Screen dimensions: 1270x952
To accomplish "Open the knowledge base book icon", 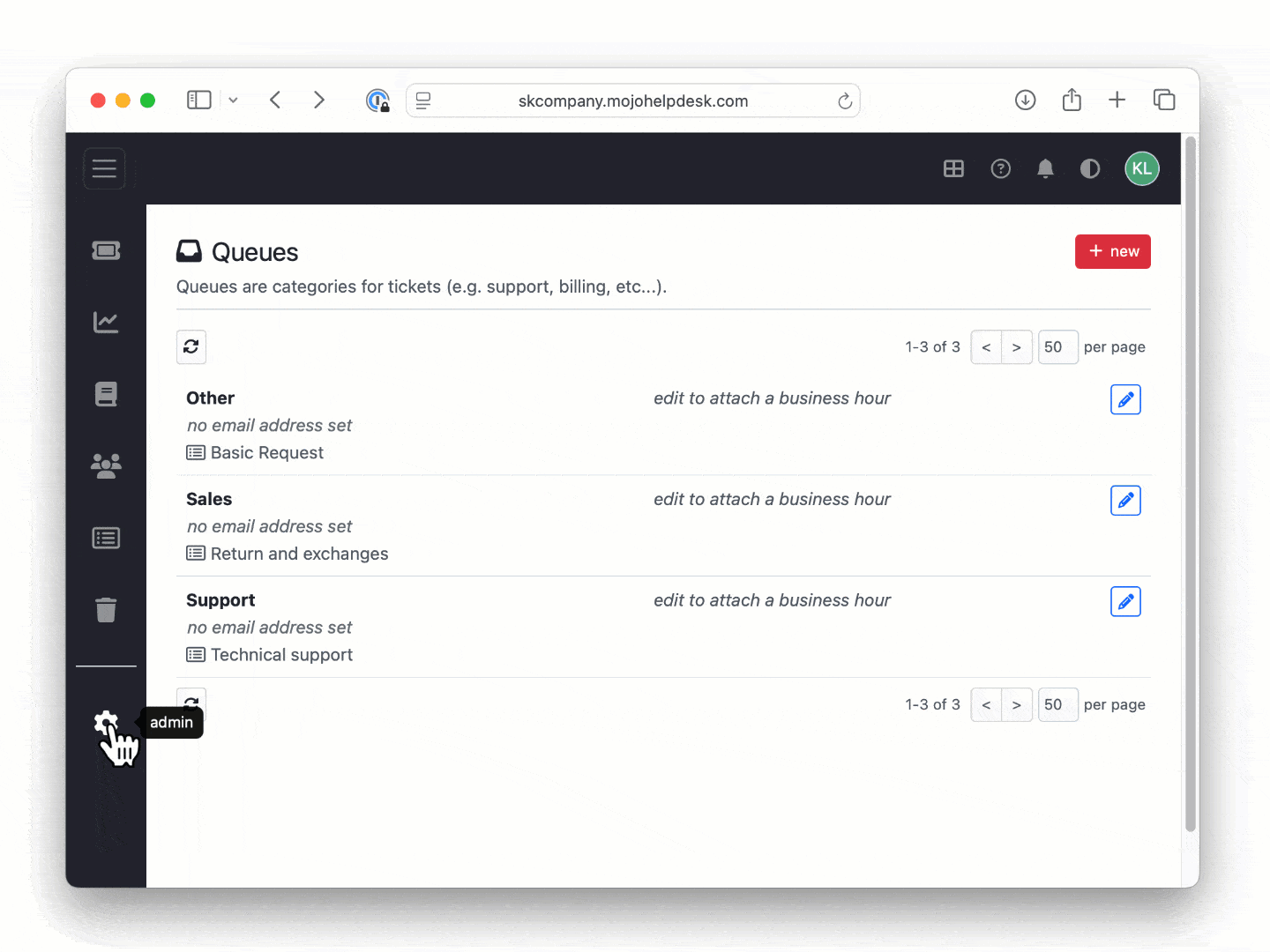I will tap(106, 394).
